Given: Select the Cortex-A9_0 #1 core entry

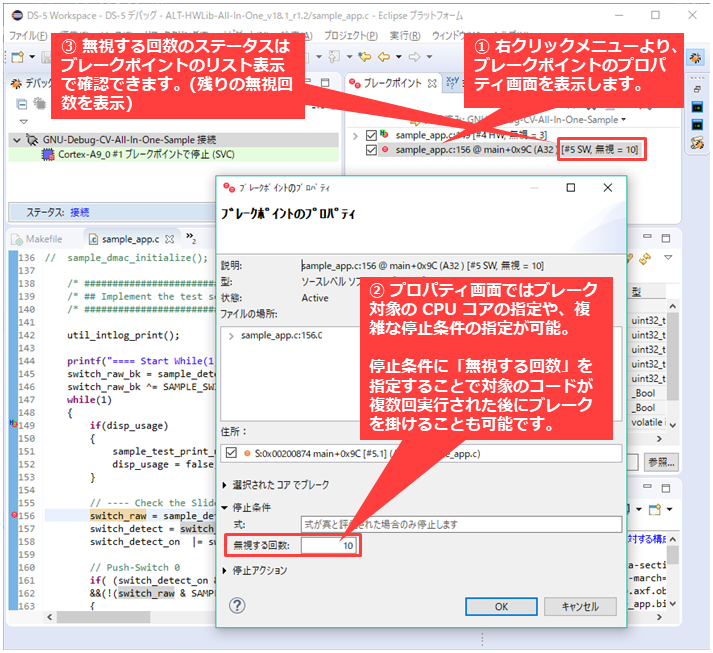Looking at the screenshot, I should point(173,155).
